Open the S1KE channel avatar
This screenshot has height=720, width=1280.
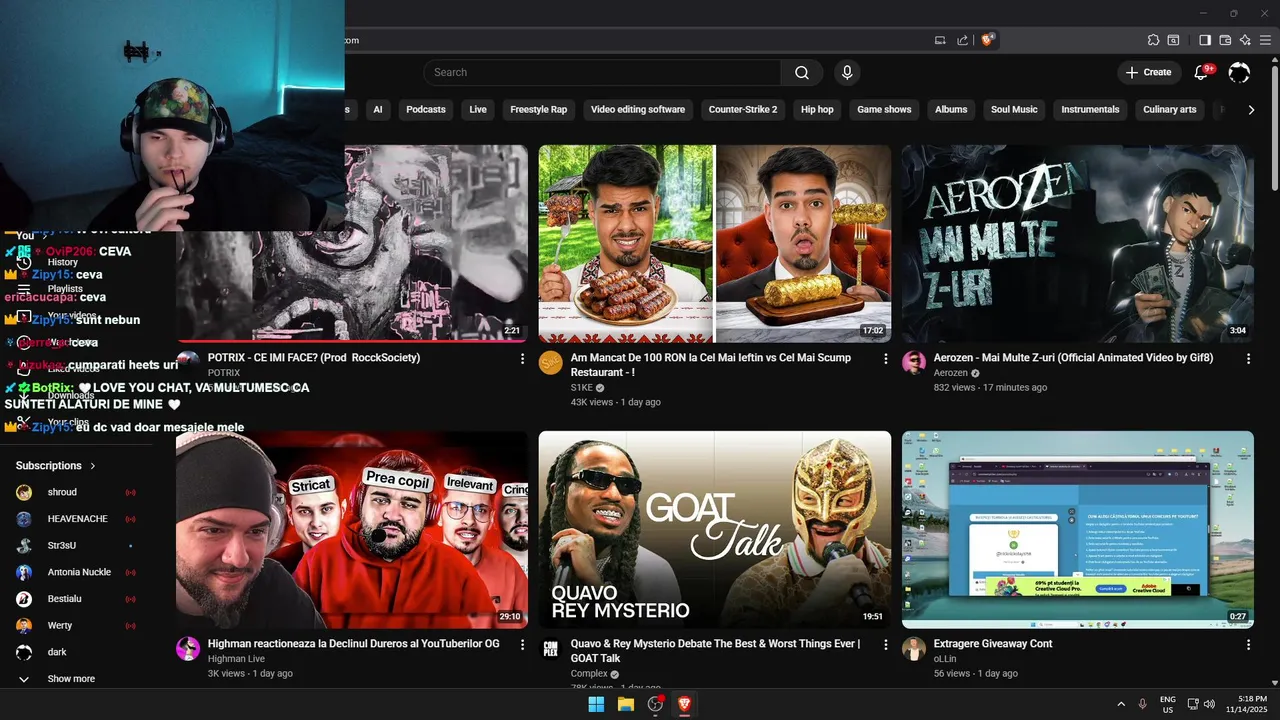pyautogui.click(x=551, y=362)
